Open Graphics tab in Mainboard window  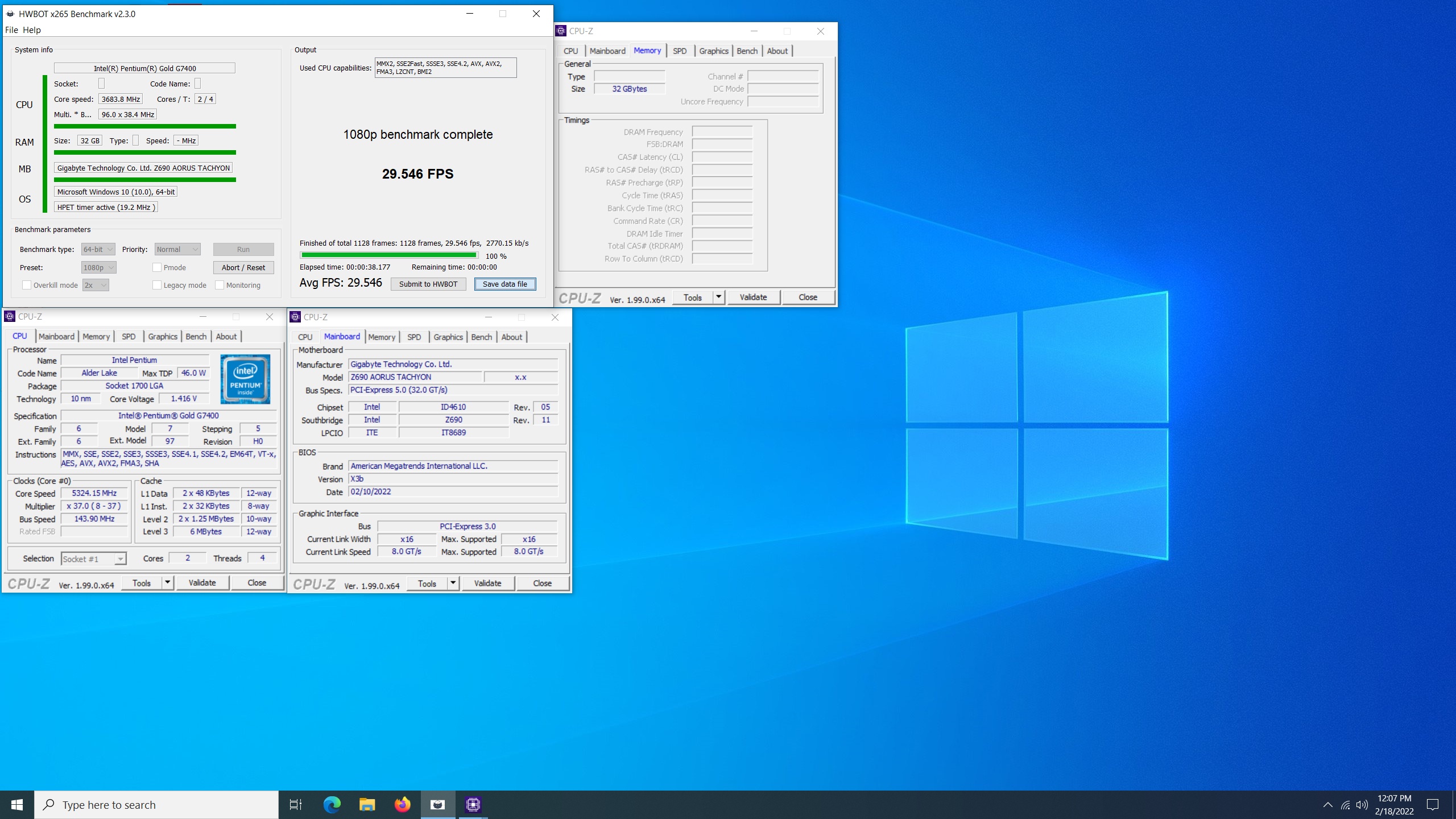[x=448, y=337]
